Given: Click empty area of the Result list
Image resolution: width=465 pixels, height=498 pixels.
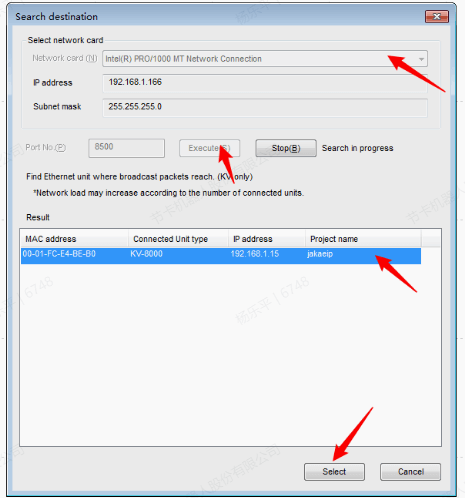Looking at the screenshot, I should tap(230, 353).
